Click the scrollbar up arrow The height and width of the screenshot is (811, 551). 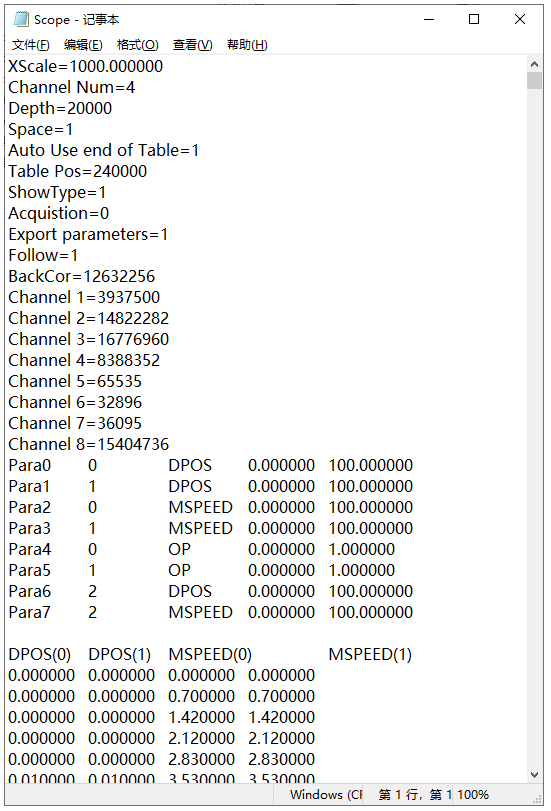(534, 64)
